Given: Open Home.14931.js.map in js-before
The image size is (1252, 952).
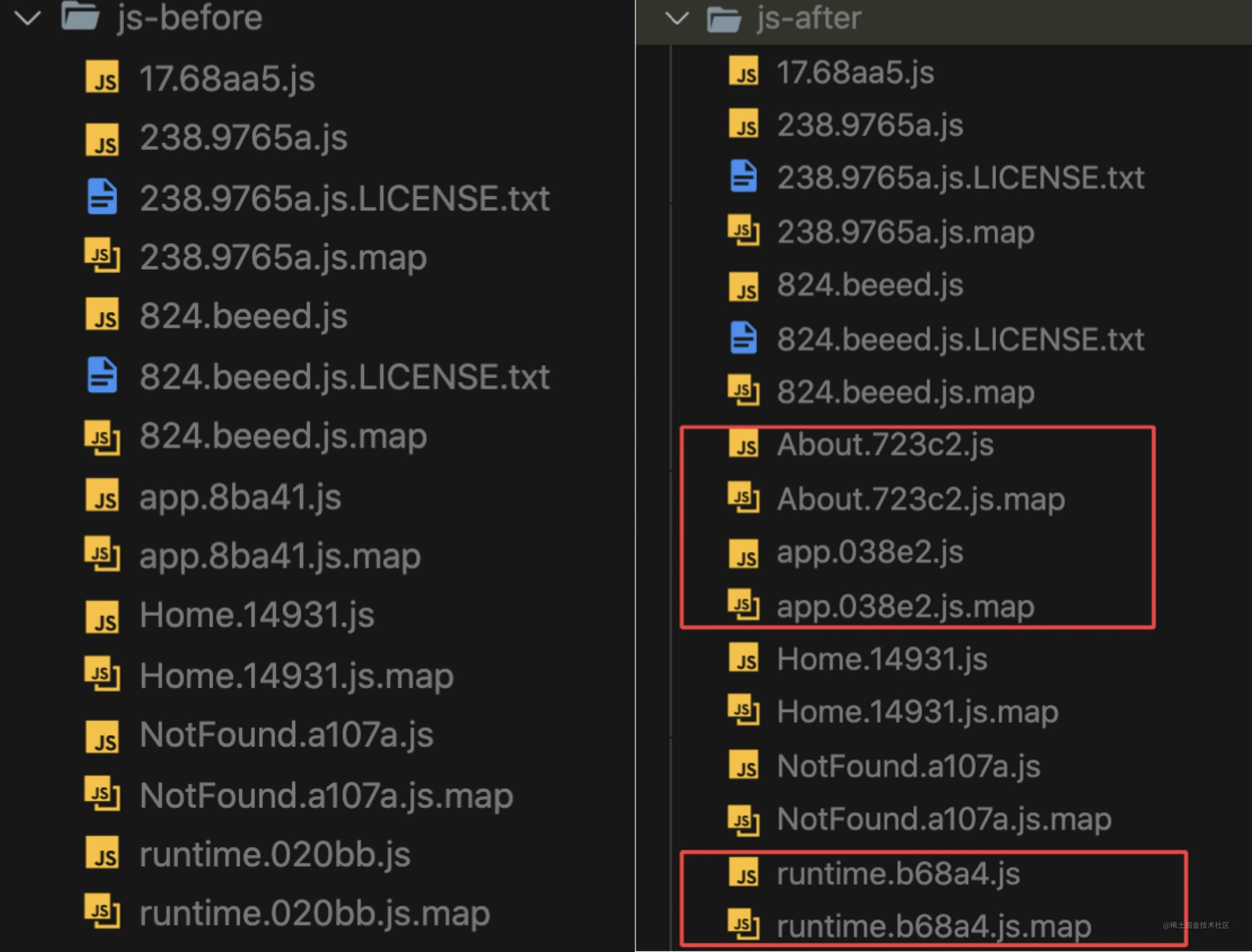Looking at the screenshot, I should point(296,676).
